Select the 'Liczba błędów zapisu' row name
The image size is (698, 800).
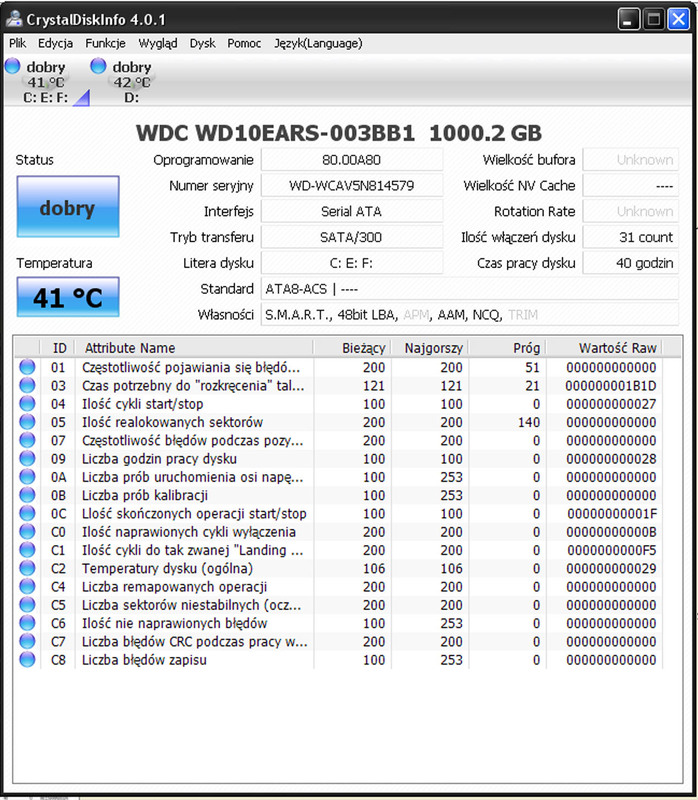pos(144,660)
